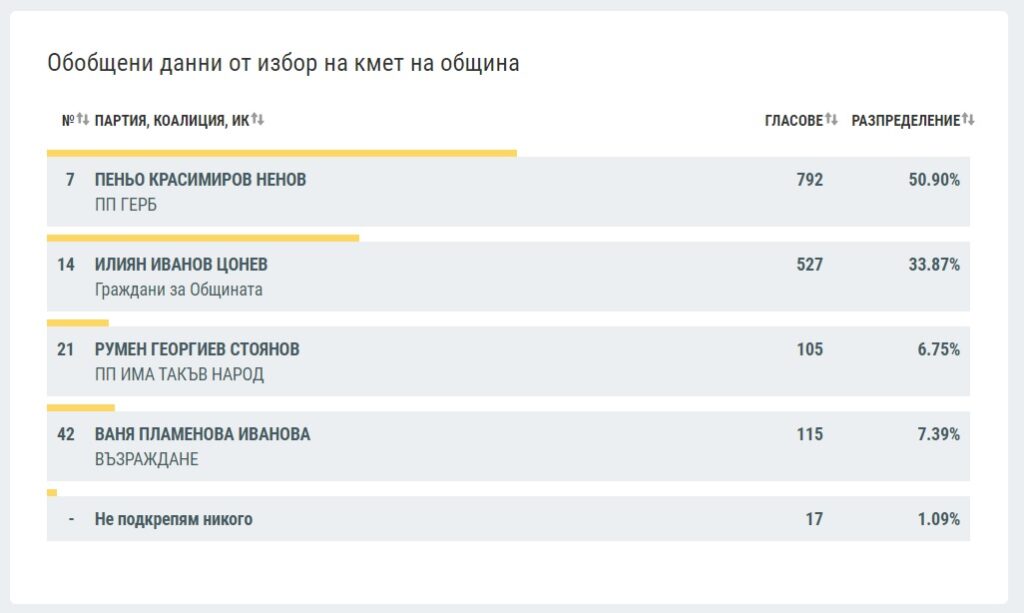This screenshot has width=1024, height=613.
Task: Open the РУМЕН ГЕОРГИЕВ СТОЯНОВ row
Action: 508,361
